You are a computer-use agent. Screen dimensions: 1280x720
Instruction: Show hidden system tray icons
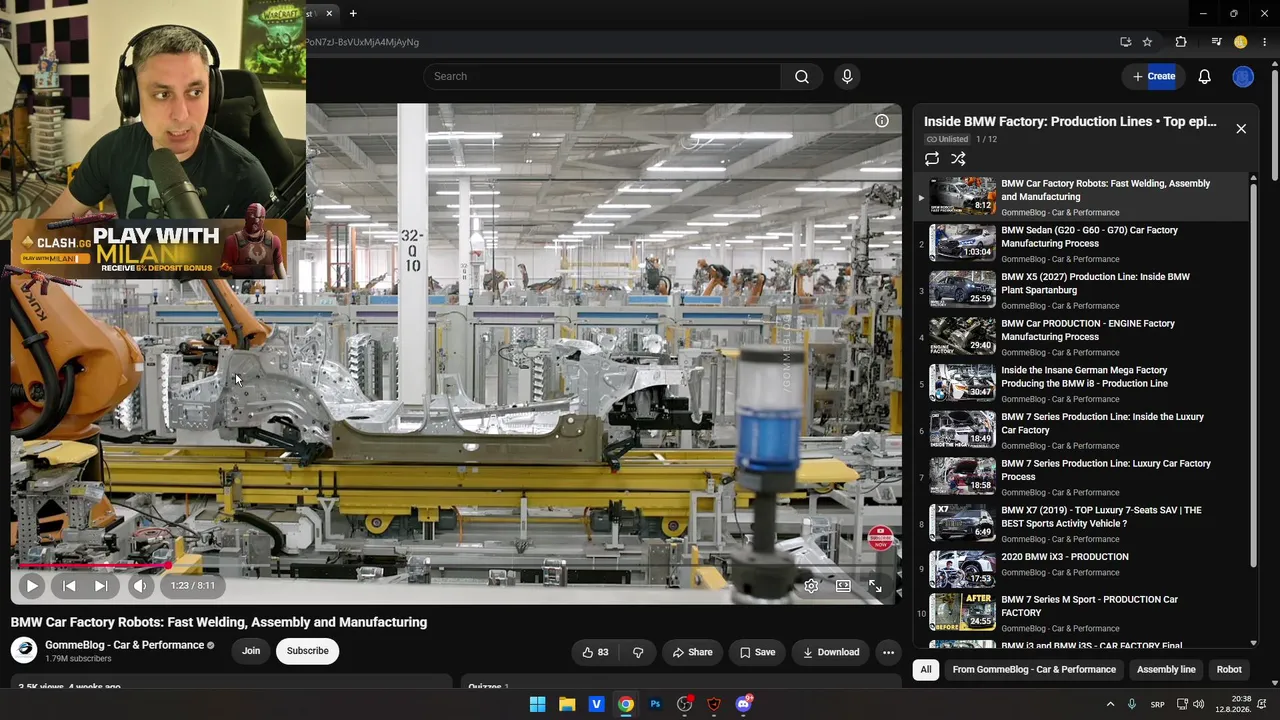pos(1110,704)
